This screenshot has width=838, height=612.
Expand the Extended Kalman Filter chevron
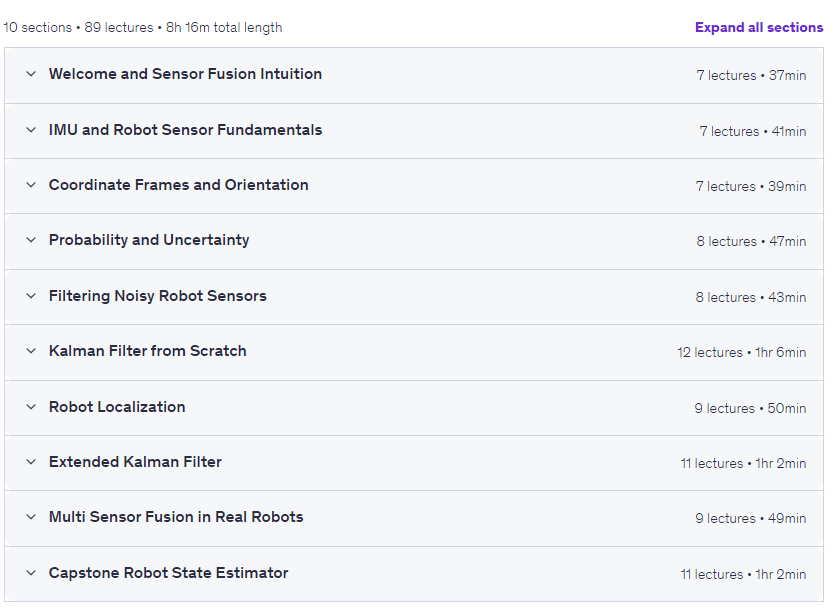point(31,462)
